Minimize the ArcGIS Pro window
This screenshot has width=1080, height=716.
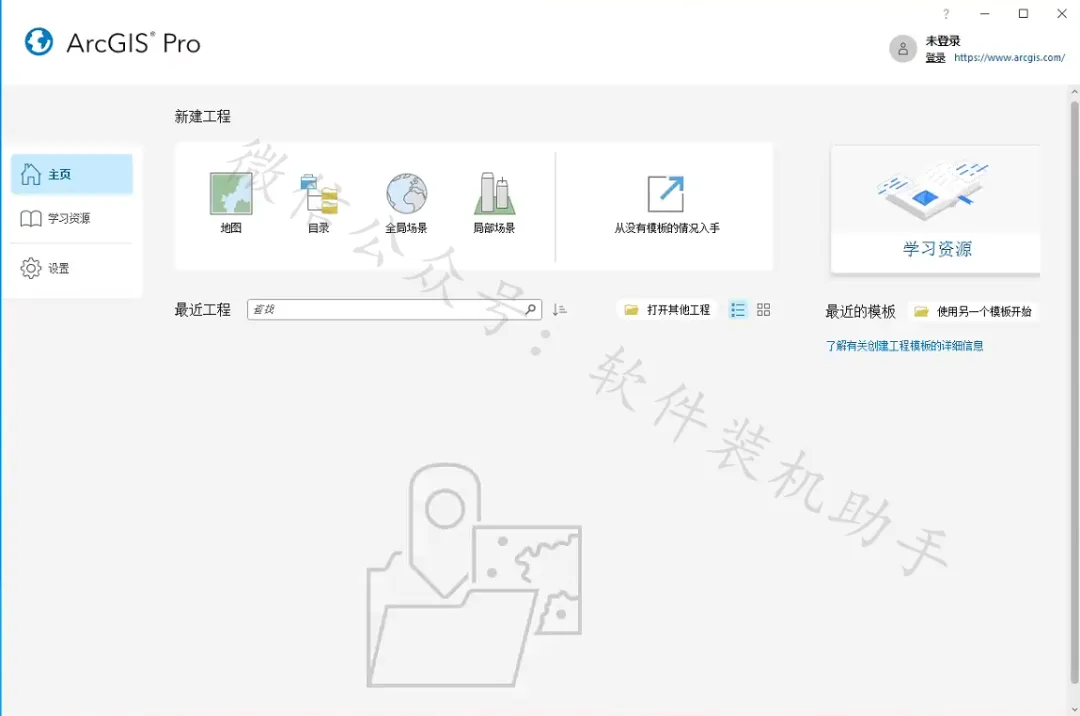coord(985,14)
